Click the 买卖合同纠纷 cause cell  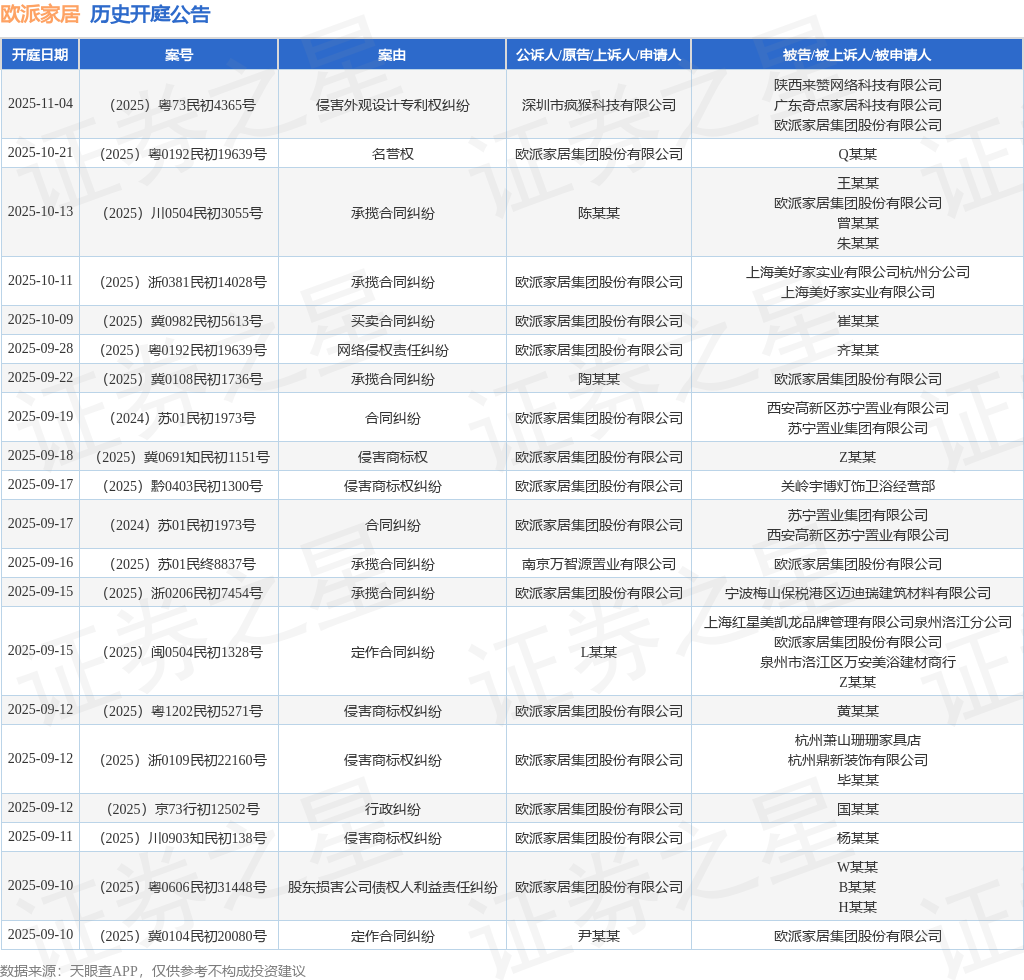click(392, 321)
